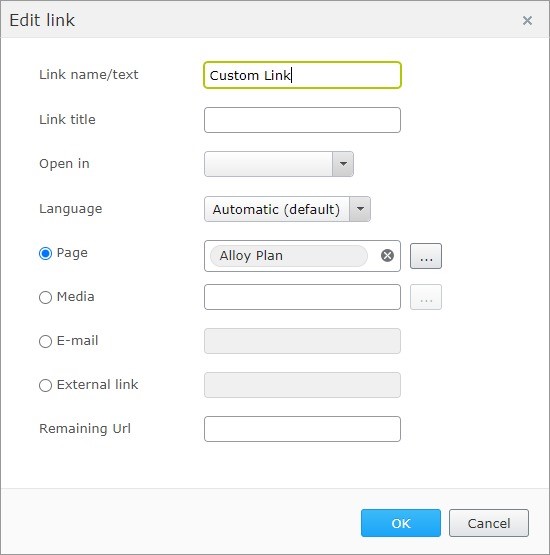This screenshot has width=550, height=555.
Task: Click the Cancel button
Action: pos(489,523)
